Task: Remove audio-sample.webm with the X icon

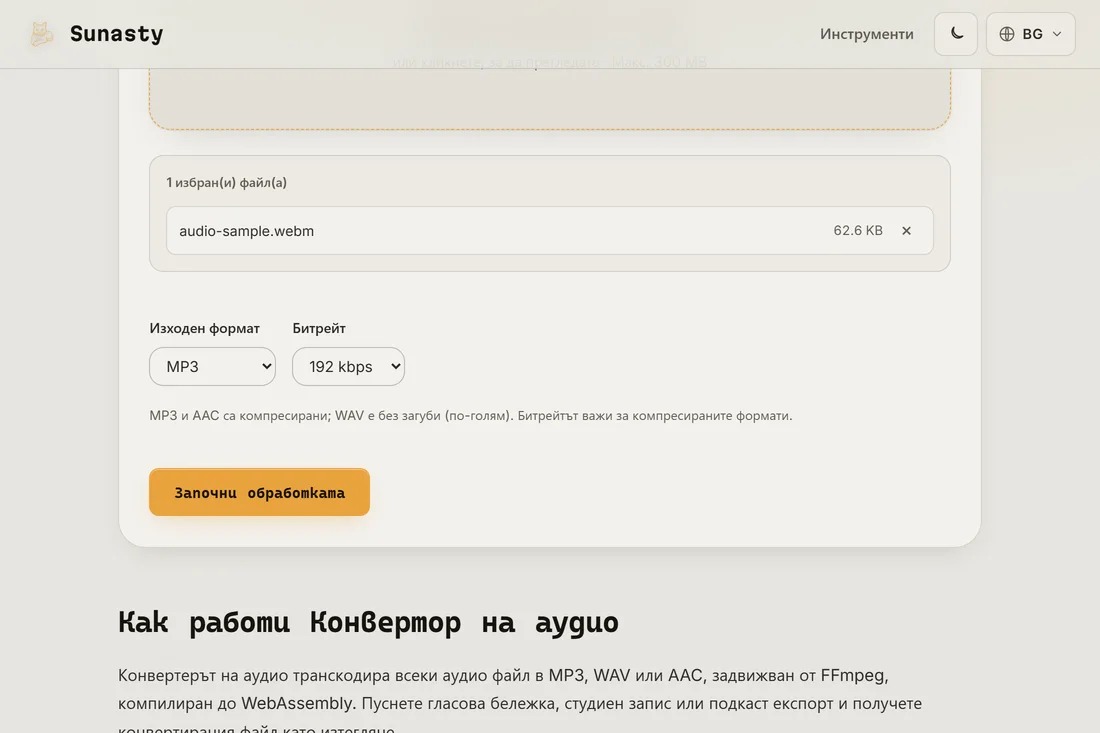Action: [x=906, y=231]
